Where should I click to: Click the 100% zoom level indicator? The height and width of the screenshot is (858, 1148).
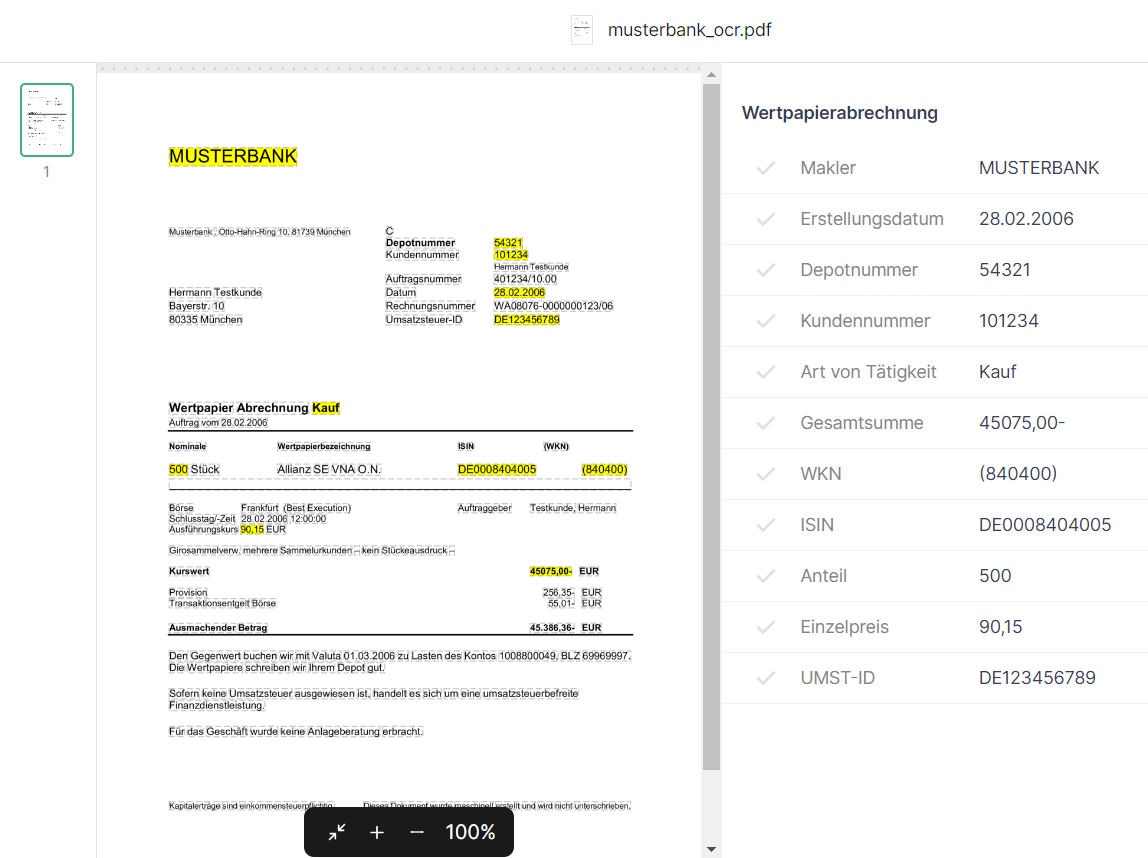[470, 832]
